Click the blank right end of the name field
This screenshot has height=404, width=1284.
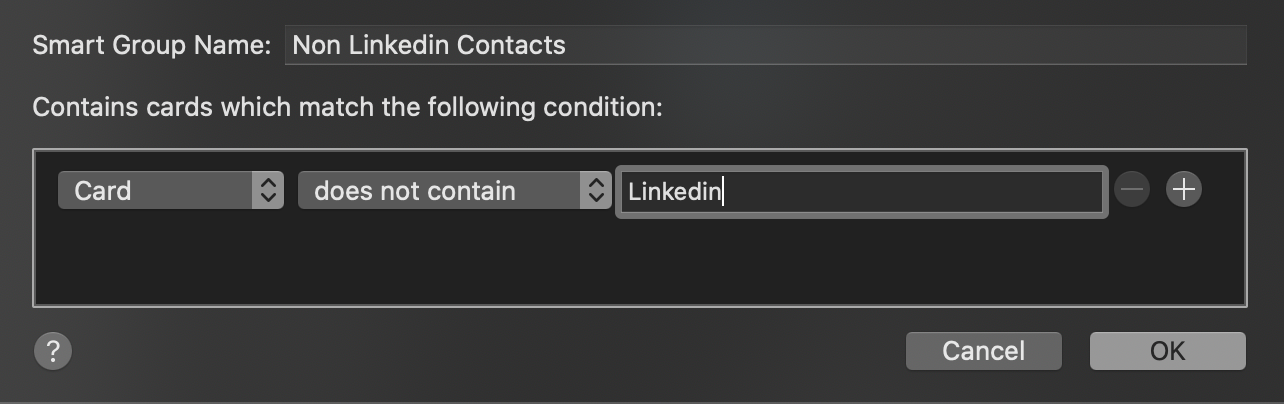[x=1150, y=46]
